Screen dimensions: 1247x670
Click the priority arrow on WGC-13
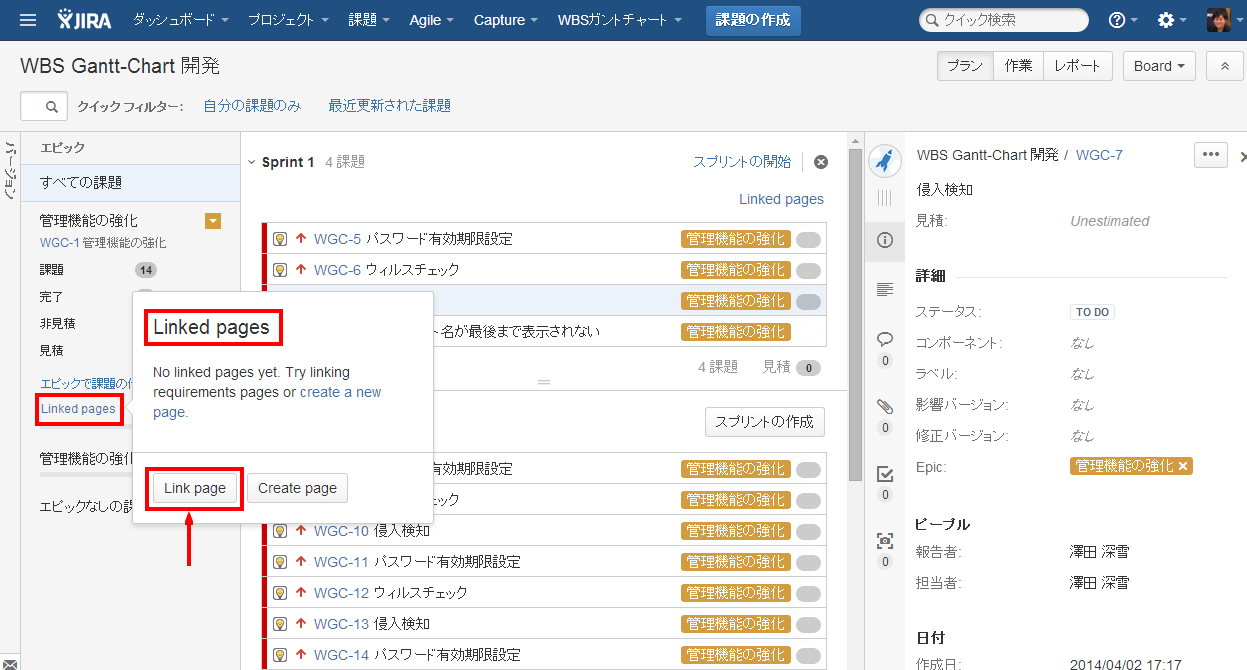[x=300, y=624]
